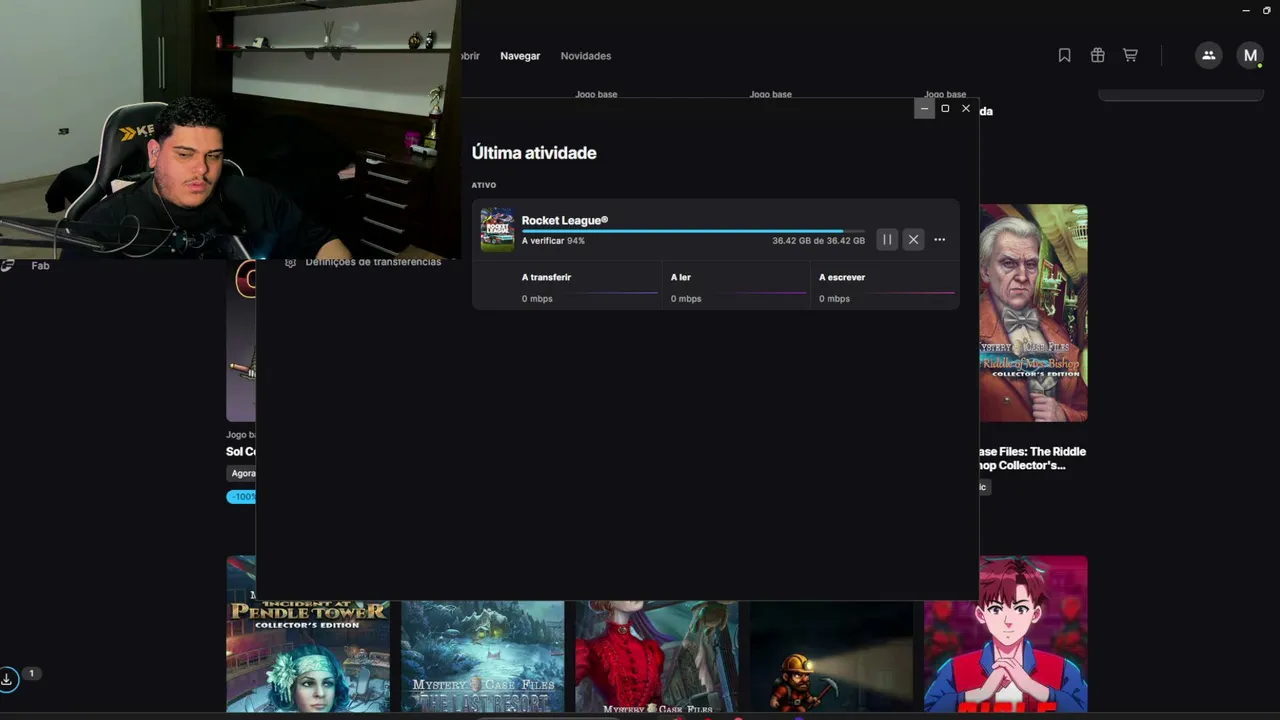Close the Última atividade popup window
This screenshot has height=720, width=1280.
click(x=965, y=108)
